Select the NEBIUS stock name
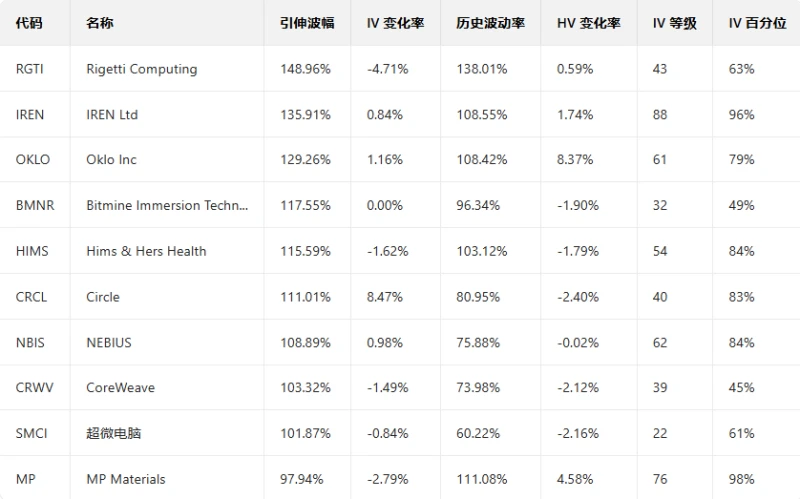800x499 pixels. pyautogui.click(x=109, y=342)
